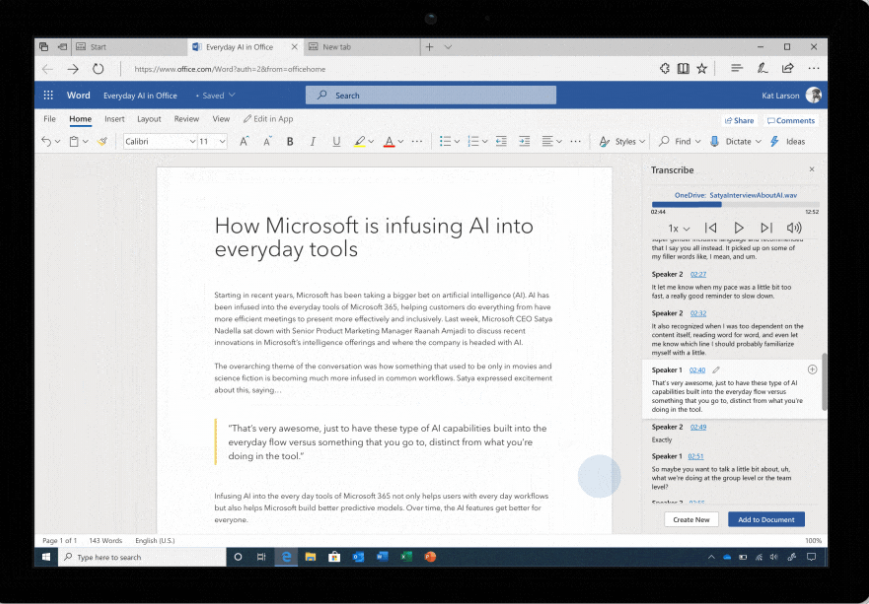Apply the yellow text highlight color
The image size is (869, 604).
pyautogui.click(x=360, y=141)
